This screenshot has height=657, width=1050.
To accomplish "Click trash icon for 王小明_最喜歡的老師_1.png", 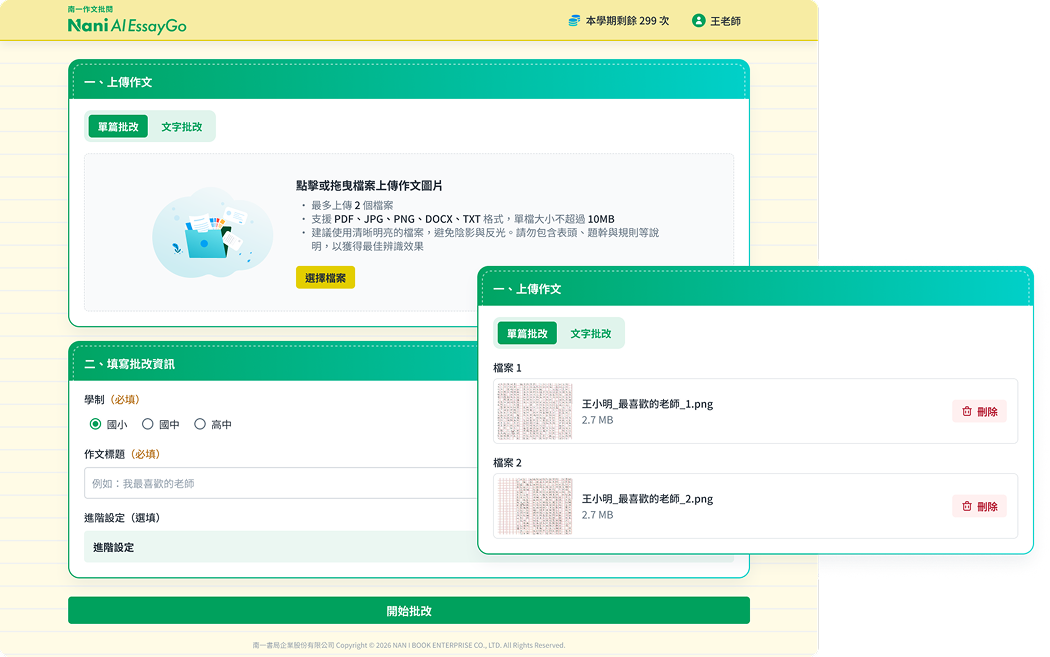I will [x=966, y=412].
